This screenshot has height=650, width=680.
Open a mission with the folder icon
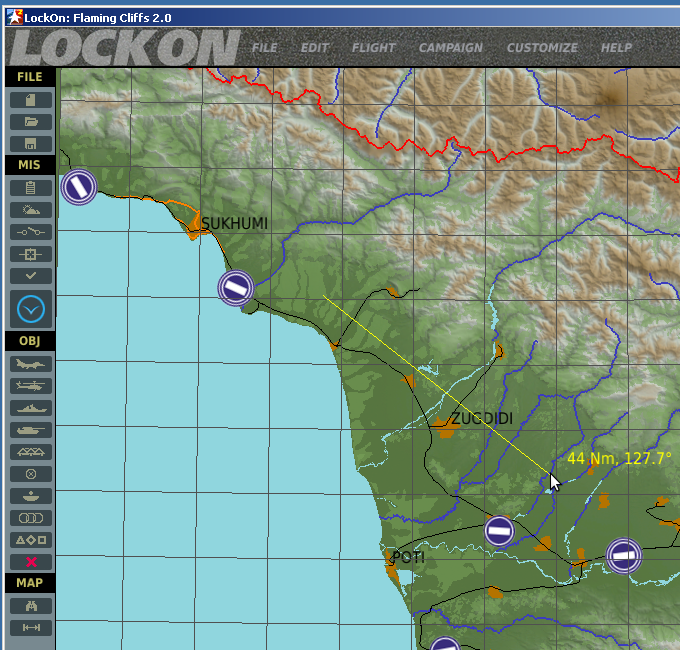[x=31, y=122]
